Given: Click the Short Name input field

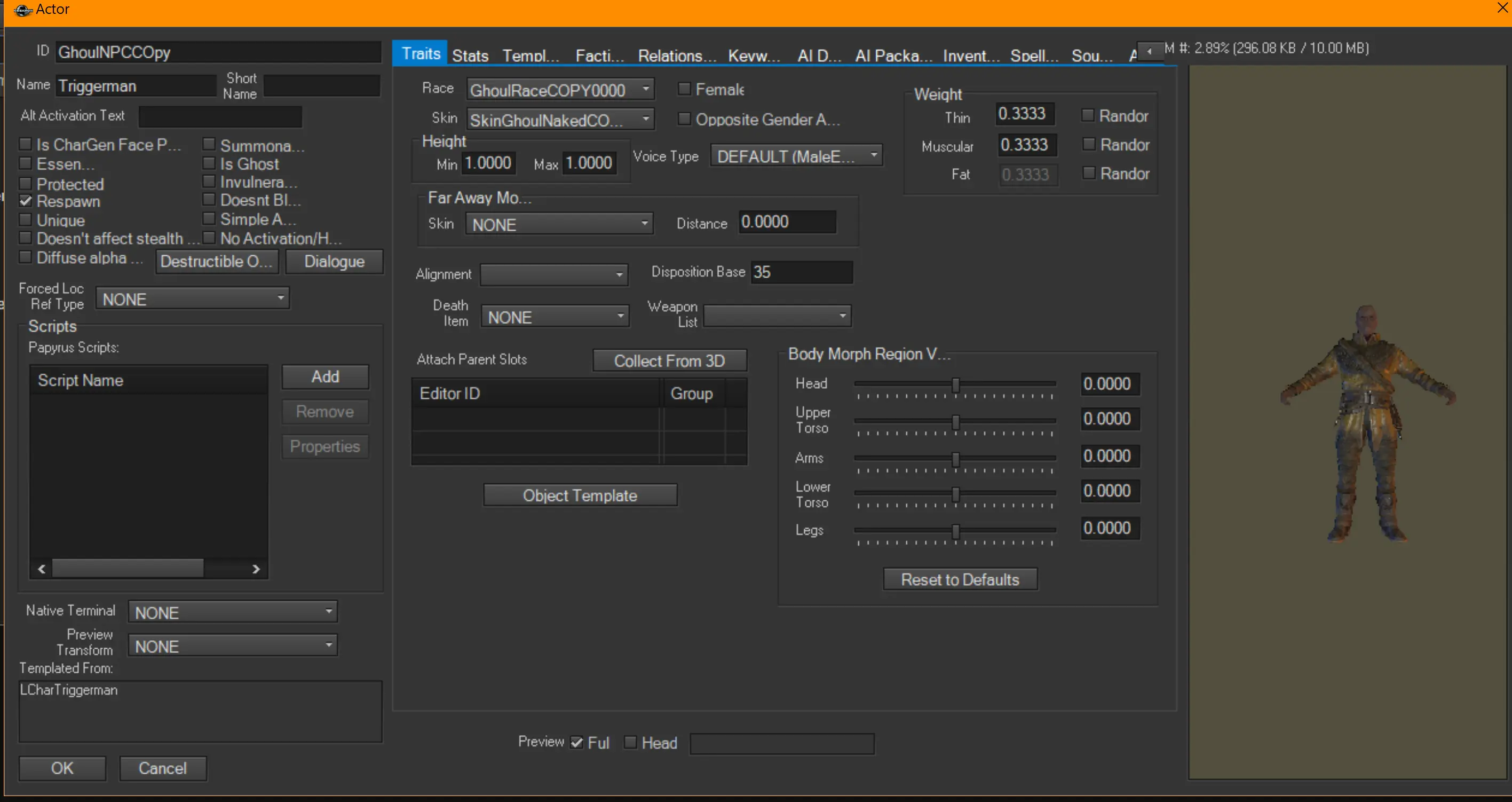Looking at the screenshot, I should tap(322, 86).
